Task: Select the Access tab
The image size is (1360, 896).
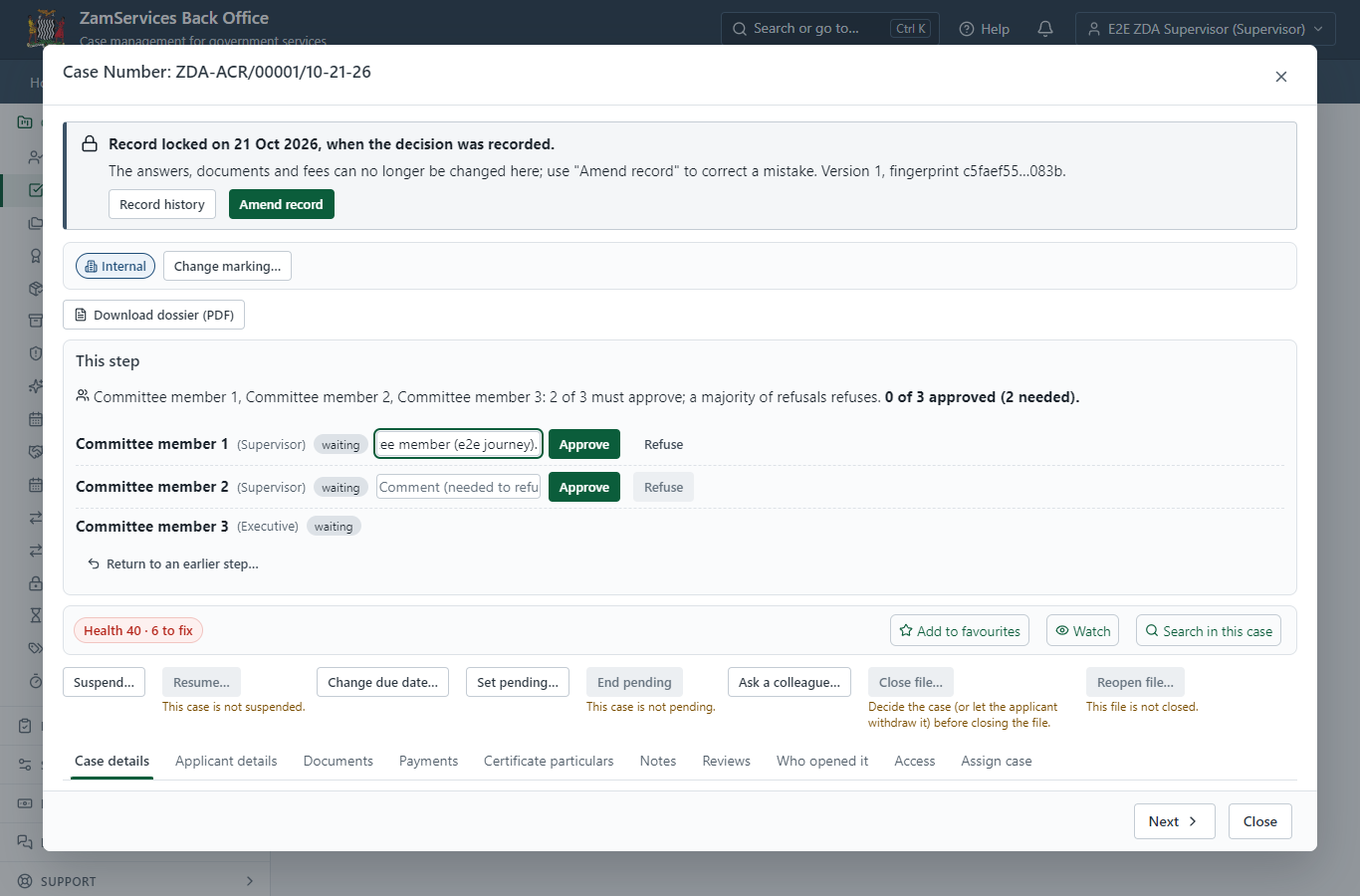Action: click(915, 761)
